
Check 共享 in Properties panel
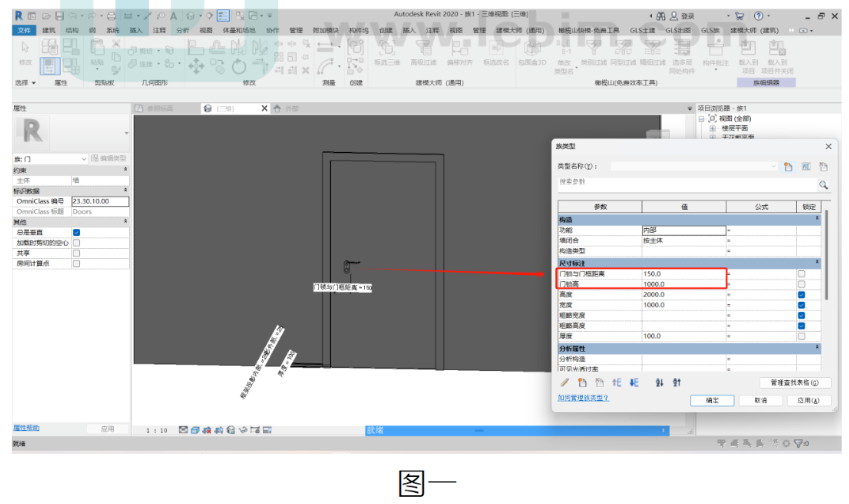pos(76,253)
